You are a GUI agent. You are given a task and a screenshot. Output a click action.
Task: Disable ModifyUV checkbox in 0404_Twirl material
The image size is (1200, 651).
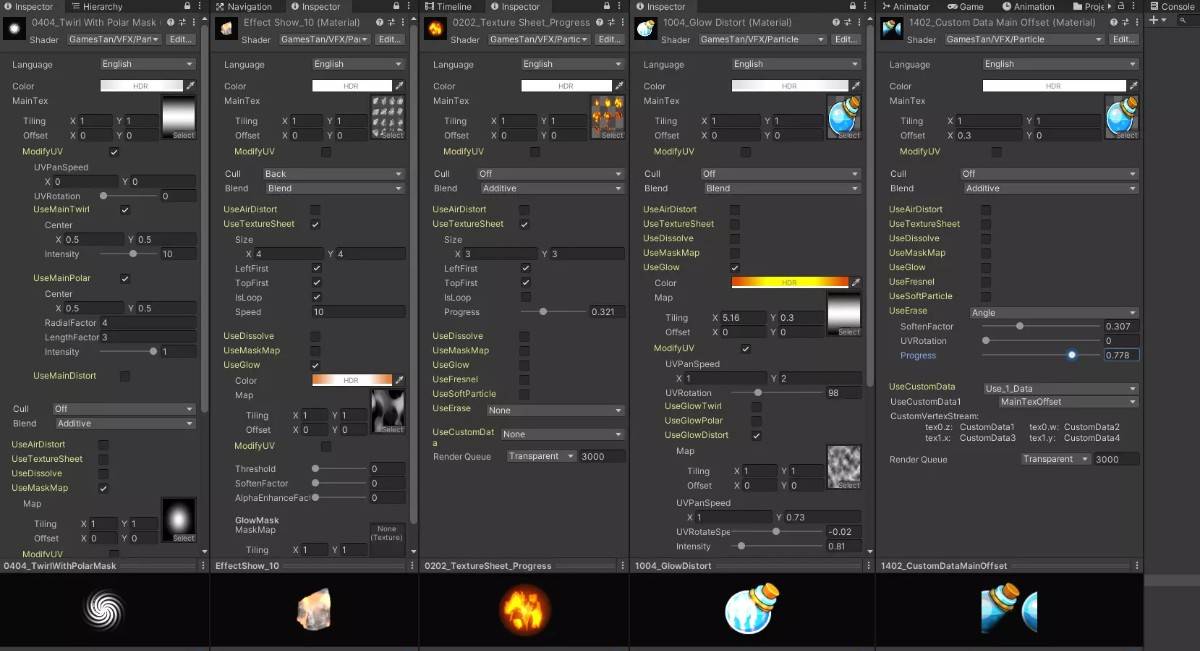[x=114, y=152]
